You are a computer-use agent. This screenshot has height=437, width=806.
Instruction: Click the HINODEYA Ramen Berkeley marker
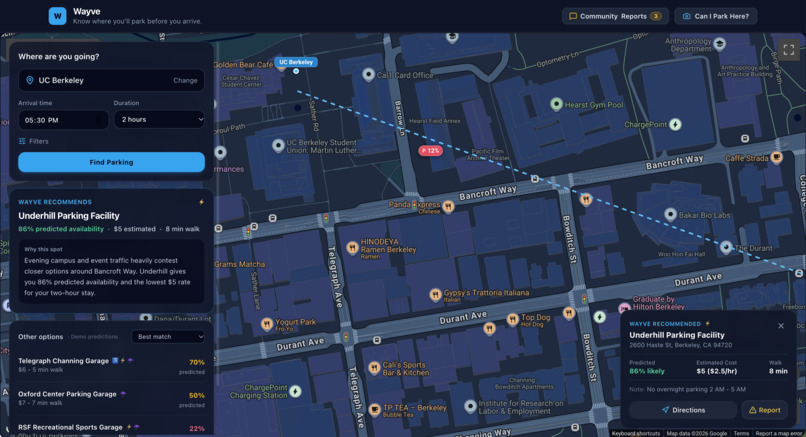(352, 248)
